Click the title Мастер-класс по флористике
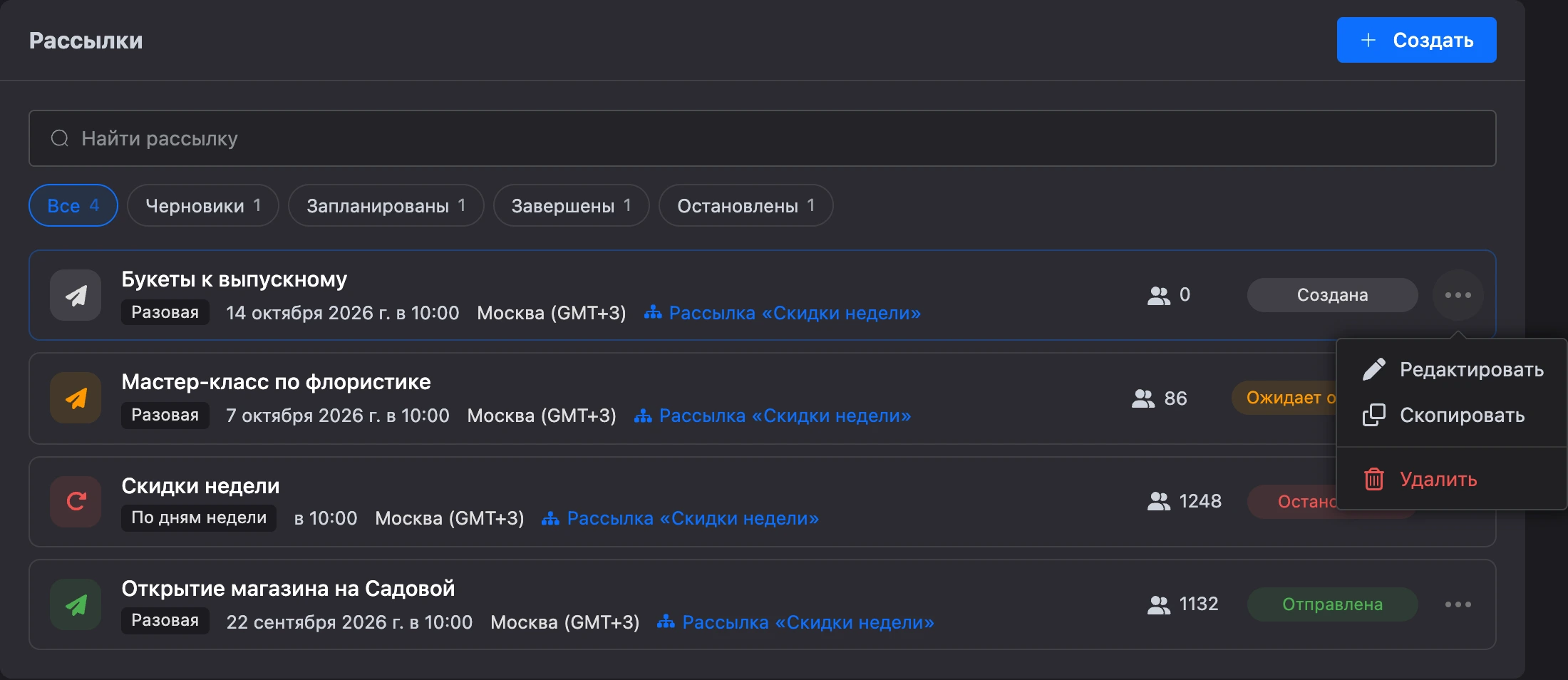This screenshot has width=1568, height=680. pos(276,382)
